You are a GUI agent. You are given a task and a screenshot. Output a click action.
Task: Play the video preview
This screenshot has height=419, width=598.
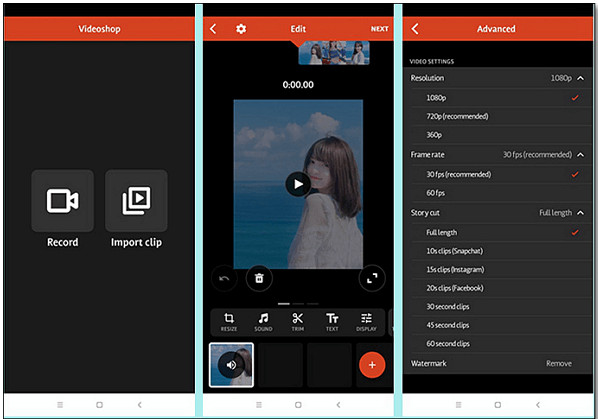click(298, 184)
